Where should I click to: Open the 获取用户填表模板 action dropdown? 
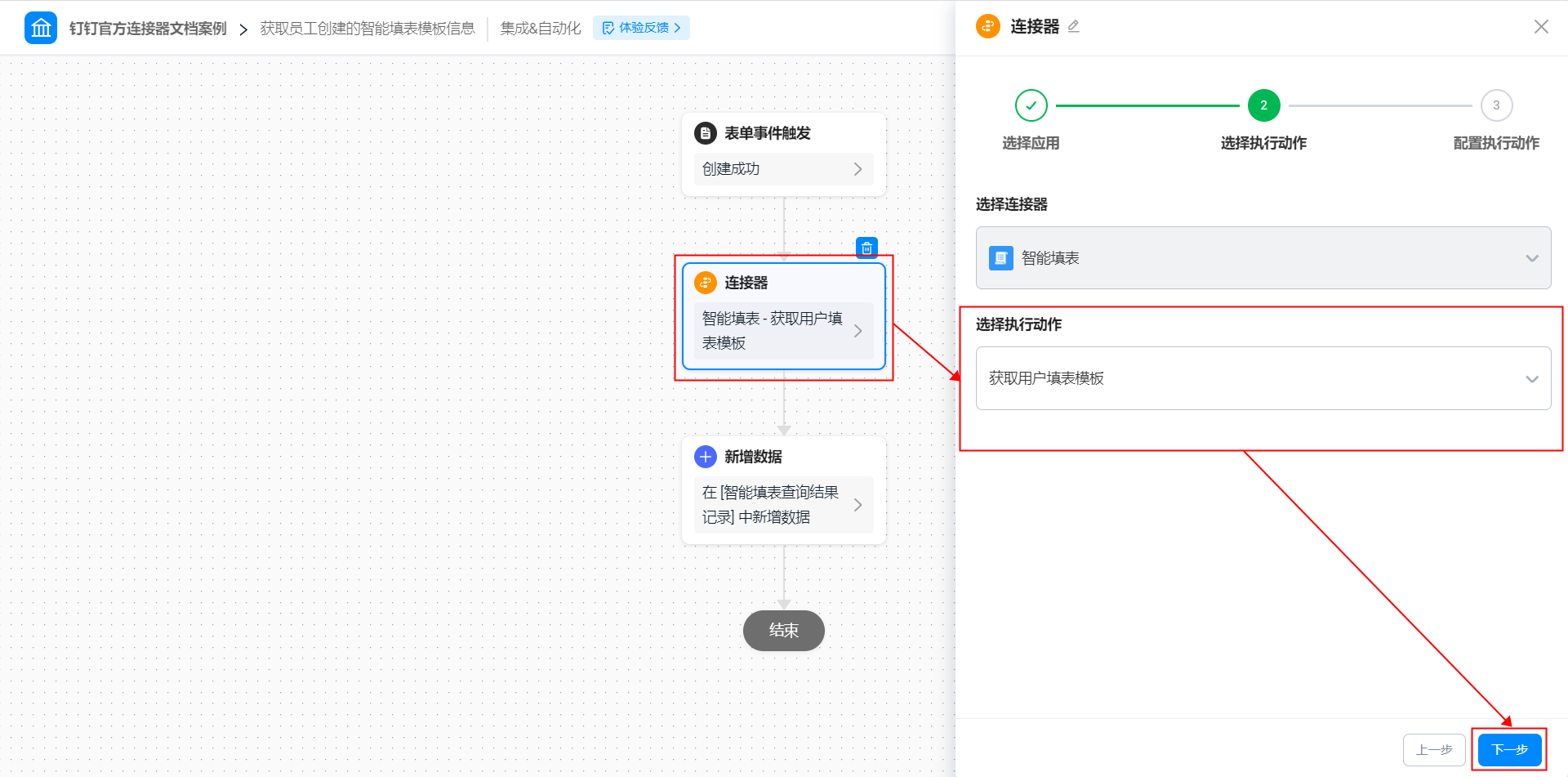point(1263,378)
